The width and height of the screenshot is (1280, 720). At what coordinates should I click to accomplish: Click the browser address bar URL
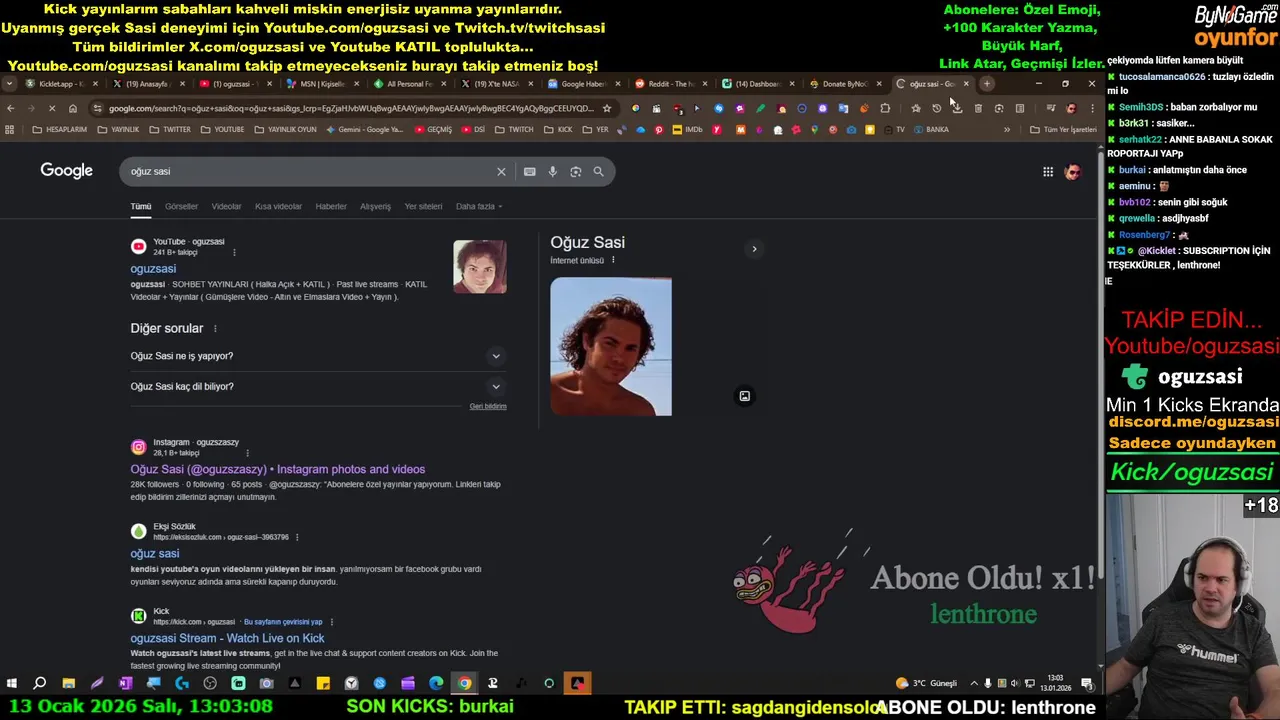(x=350, y=108)
